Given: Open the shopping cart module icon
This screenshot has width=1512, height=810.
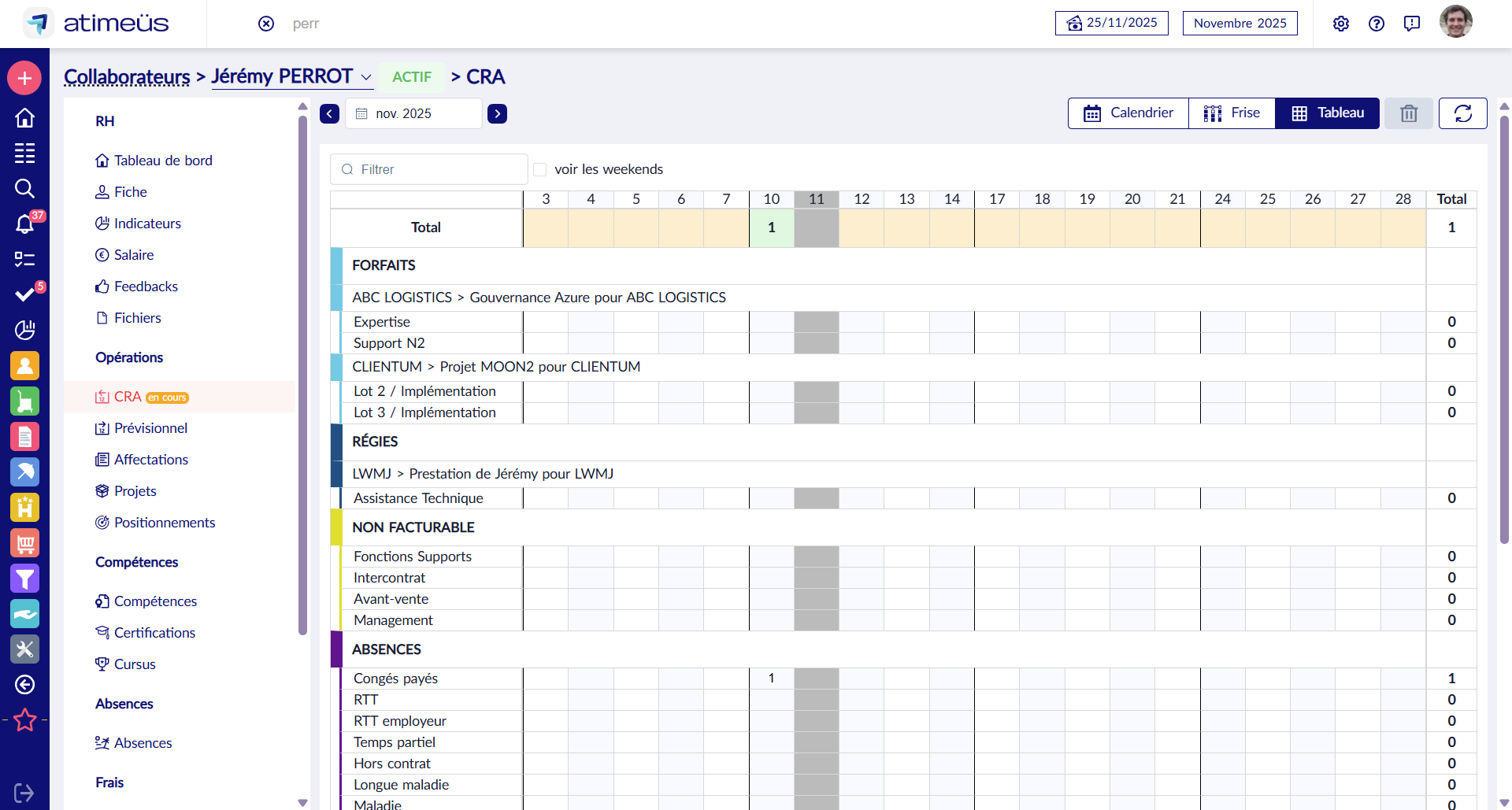Looking at the screenshot, I should tap(24, 542).
